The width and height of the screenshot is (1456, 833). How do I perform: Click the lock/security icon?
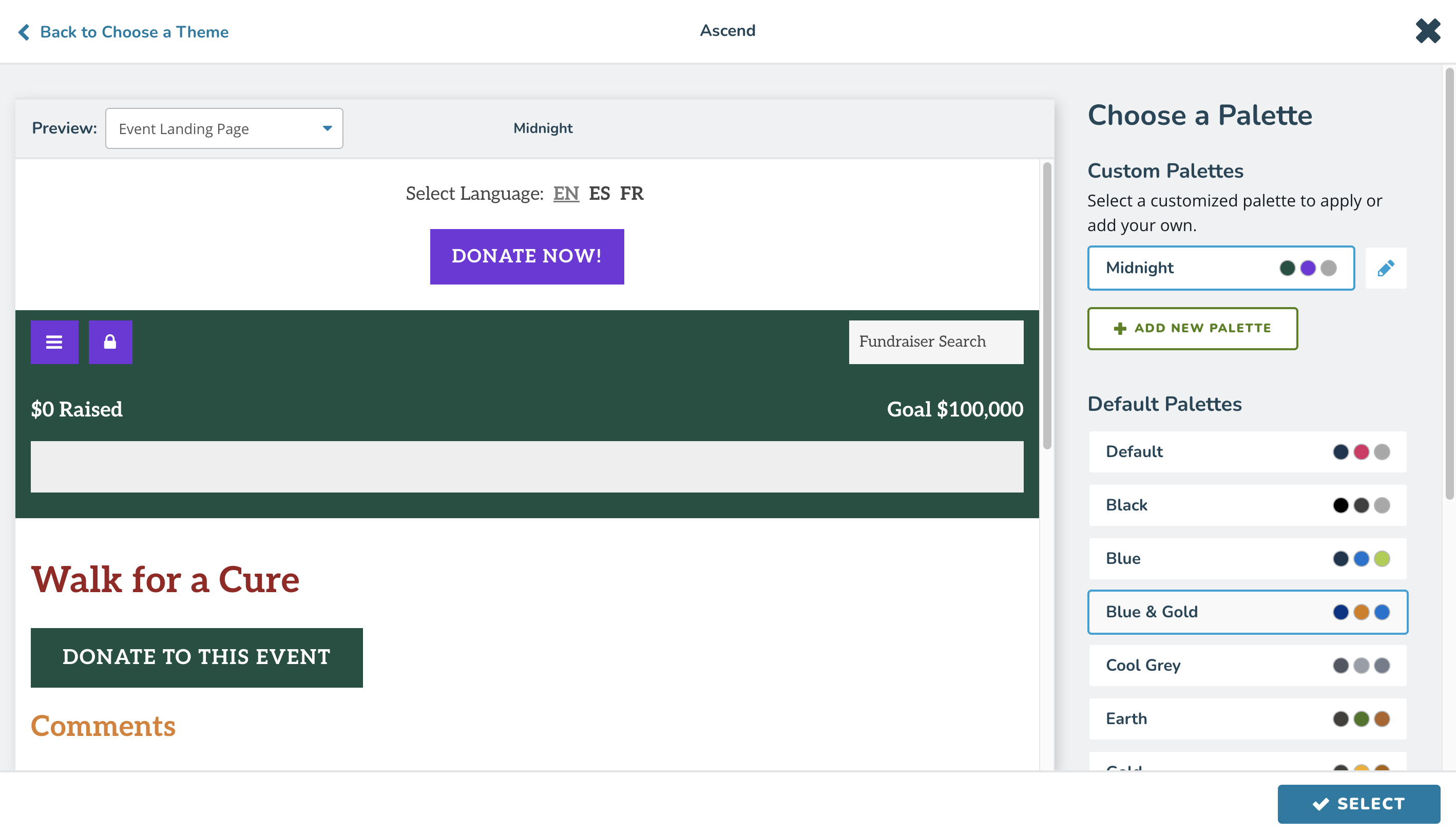tap(110, 342)
